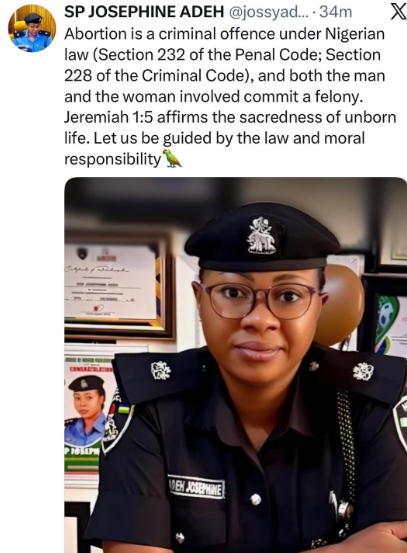Screen dimensions: 407x553
Task: Open the SP JOSEPHINE ADEH display name
Action: (144, 12)
